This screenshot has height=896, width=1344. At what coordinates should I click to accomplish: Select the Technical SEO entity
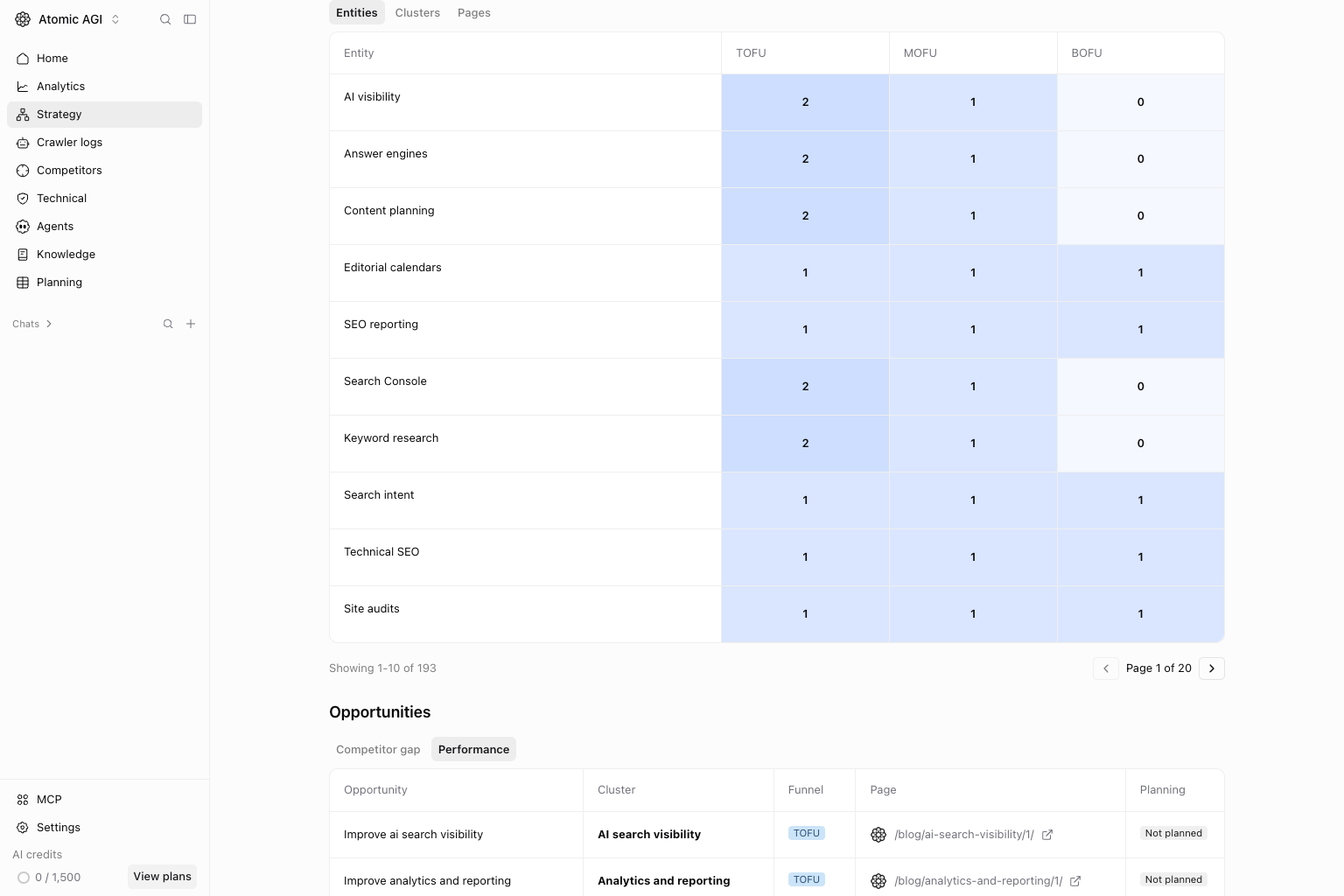pyautogui.click(x=381, y=552)
